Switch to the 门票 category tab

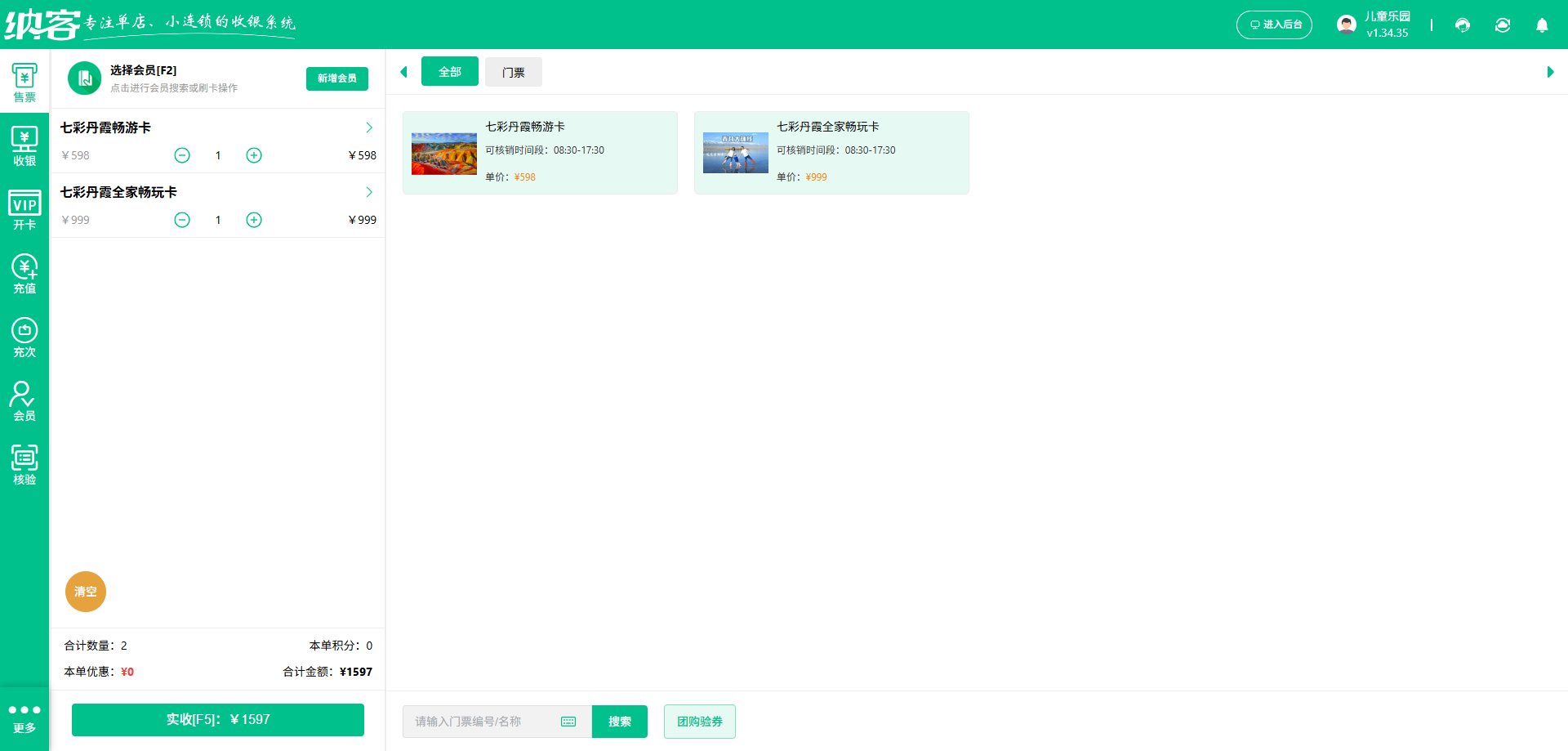pyautogui.click(x=513, y=72)
